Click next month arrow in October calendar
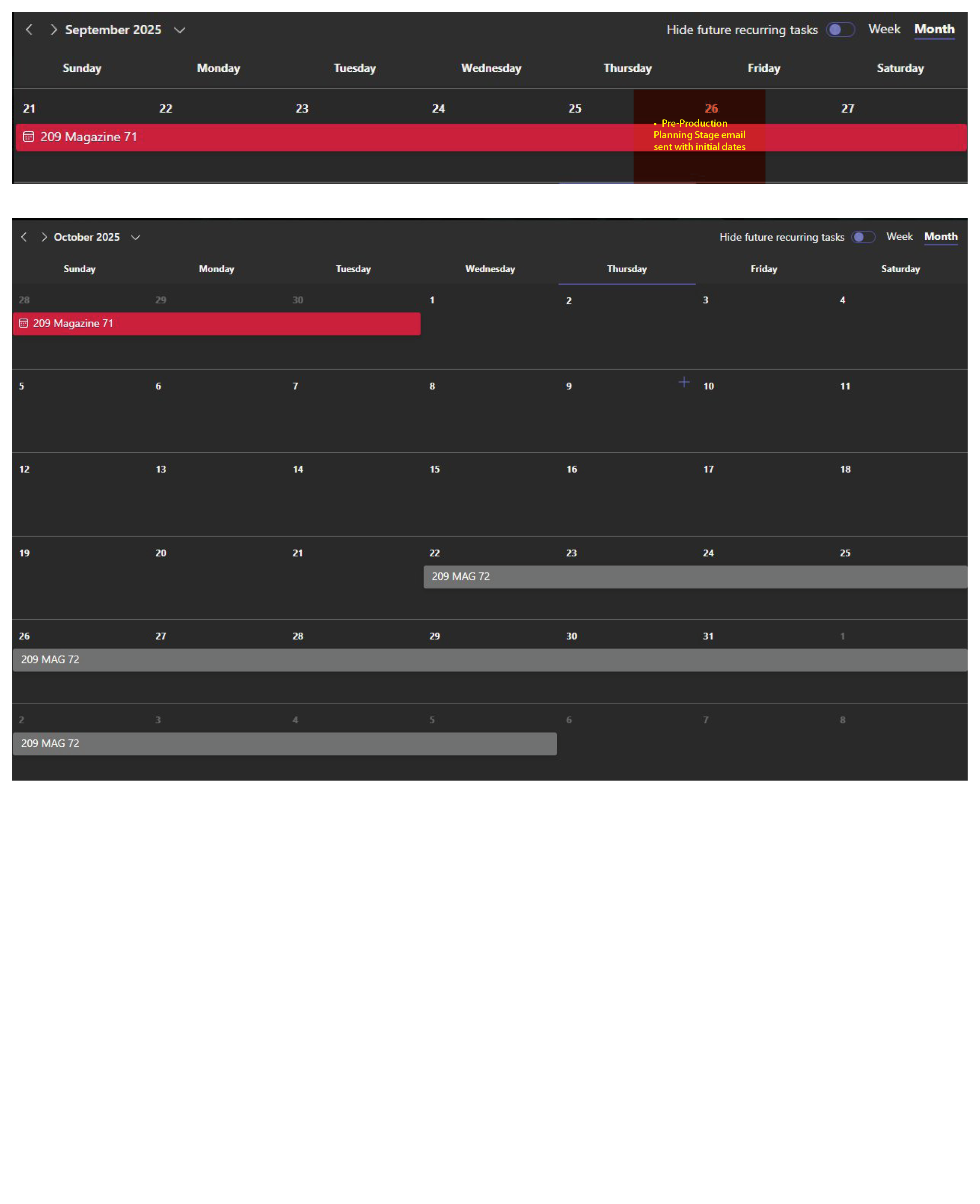This screenshot has height=1204, width=980. coord(44,237)
